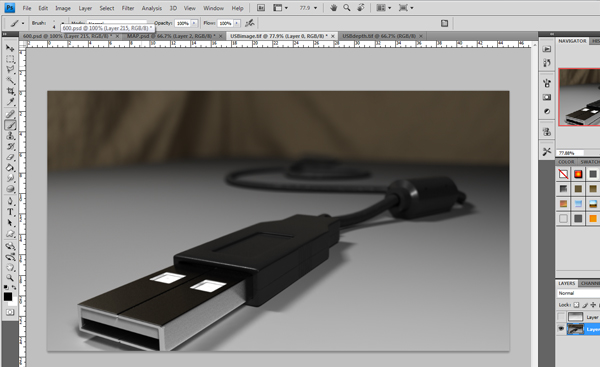Image resolution: width=600 pixels, height=367 pixels.
Task: Hide the selected layer via eye icon
Action: 561,329
